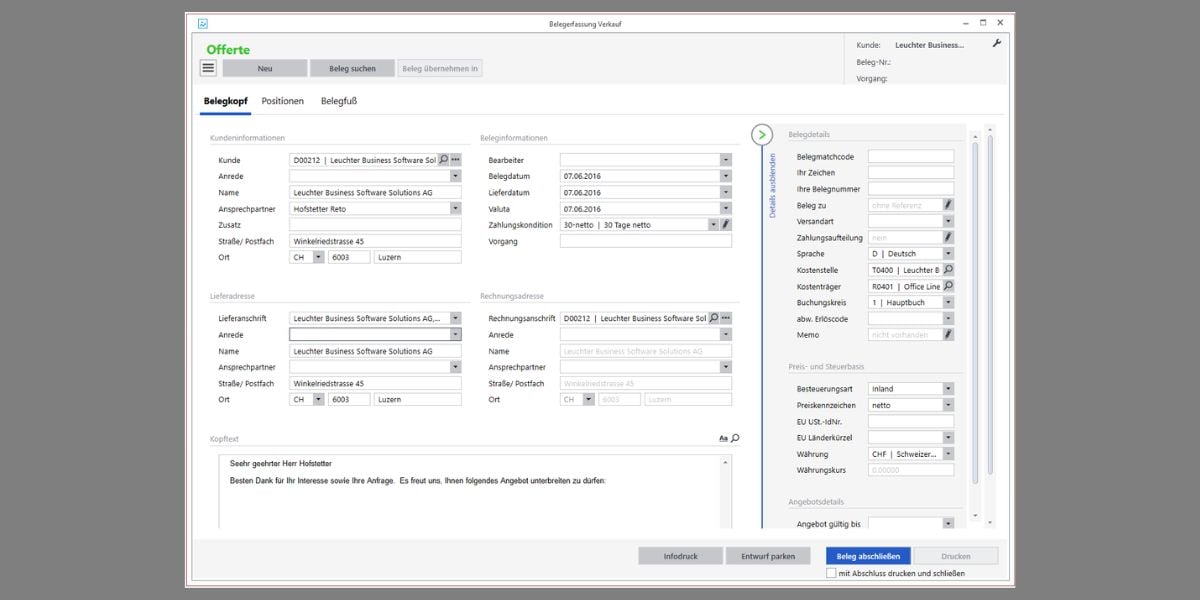The image size is (1200, 600).
Task: Expand the Belegdatum date dropdown
Action: point(726,176)
